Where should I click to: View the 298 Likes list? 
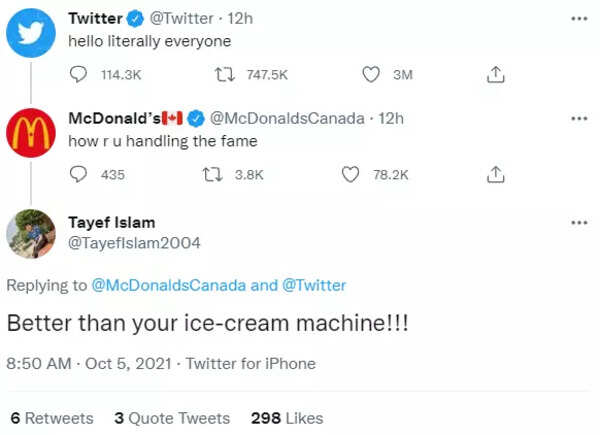[x=287, y=418]
